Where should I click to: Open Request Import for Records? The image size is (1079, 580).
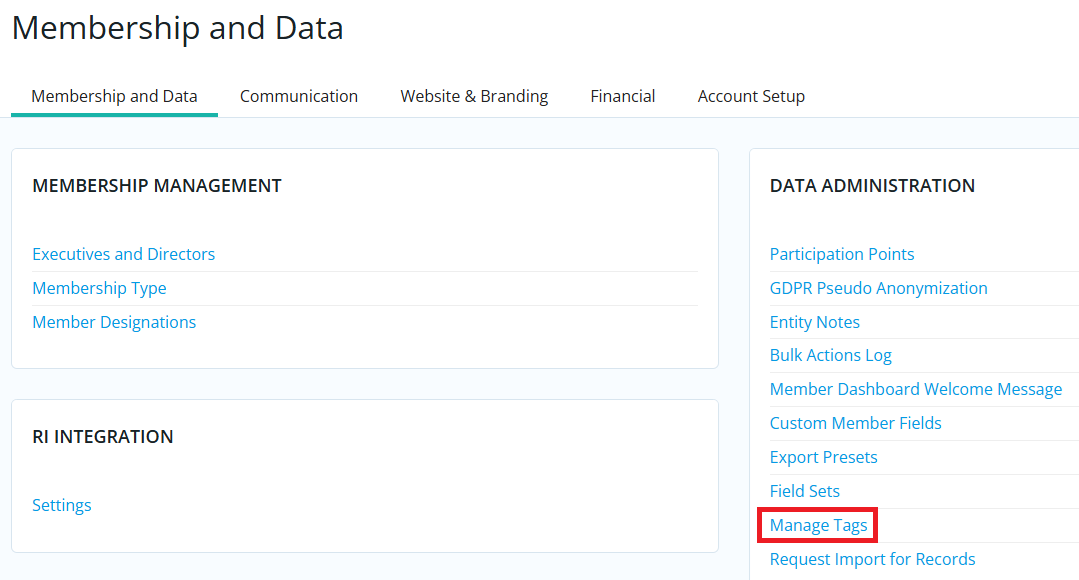(x=873, y=559)
